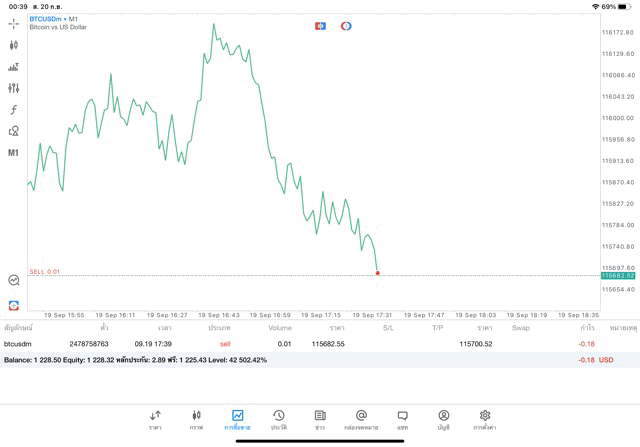Switch to the Quotes (ราคา) tab
Image resolution: width=640 pixels, height=447 pixels.
click(x=155, y=419)
